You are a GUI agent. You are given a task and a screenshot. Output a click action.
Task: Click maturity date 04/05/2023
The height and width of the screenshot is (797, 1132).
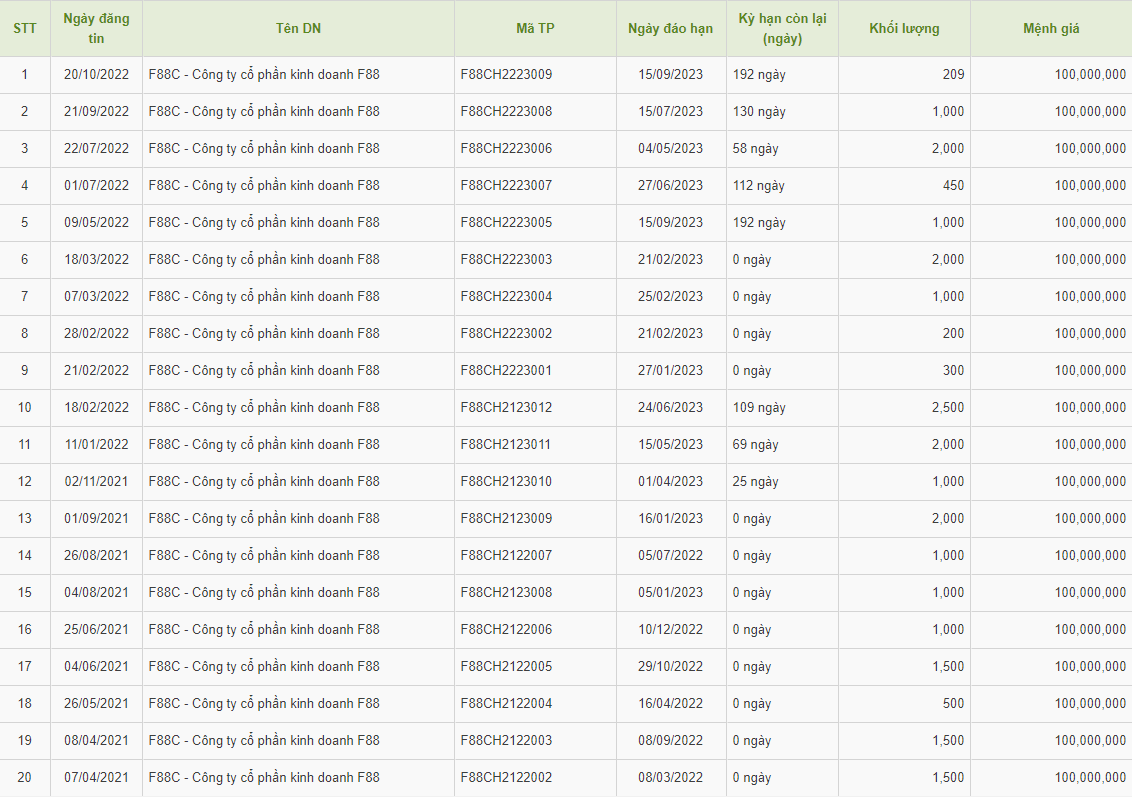670,148
